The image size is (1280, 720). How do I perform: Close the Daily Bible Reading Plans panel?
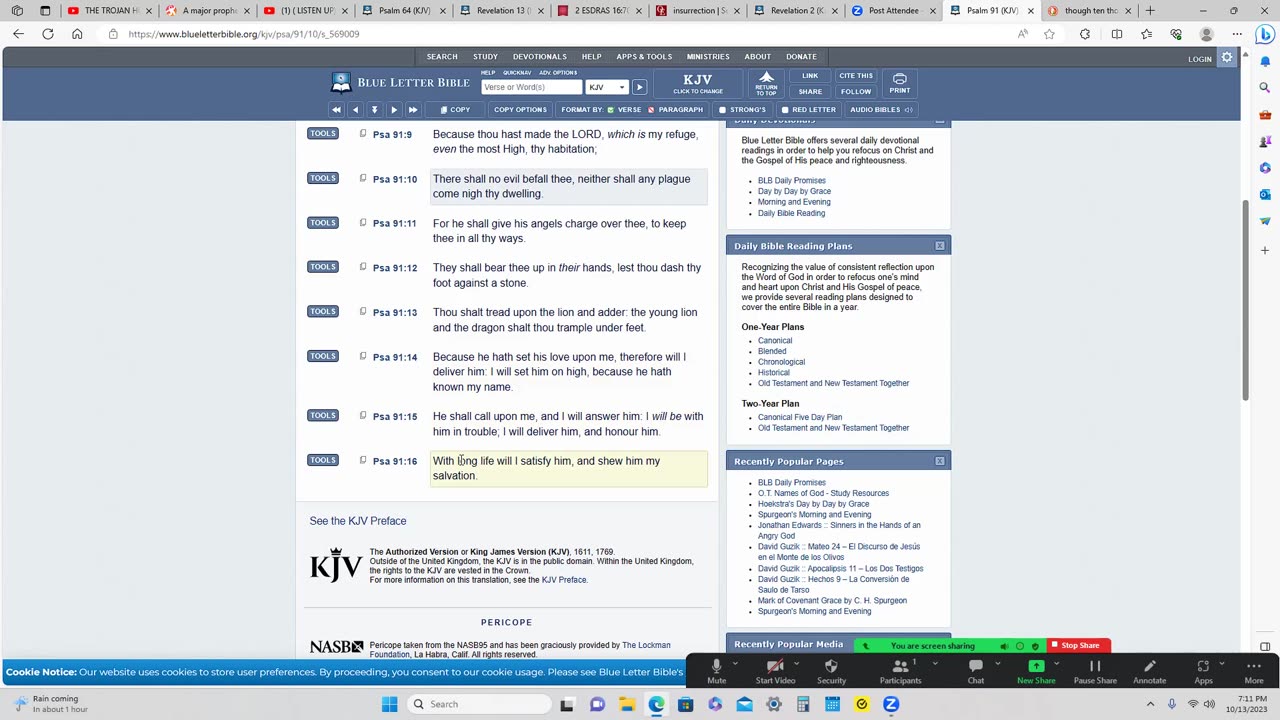coord(939,246)
